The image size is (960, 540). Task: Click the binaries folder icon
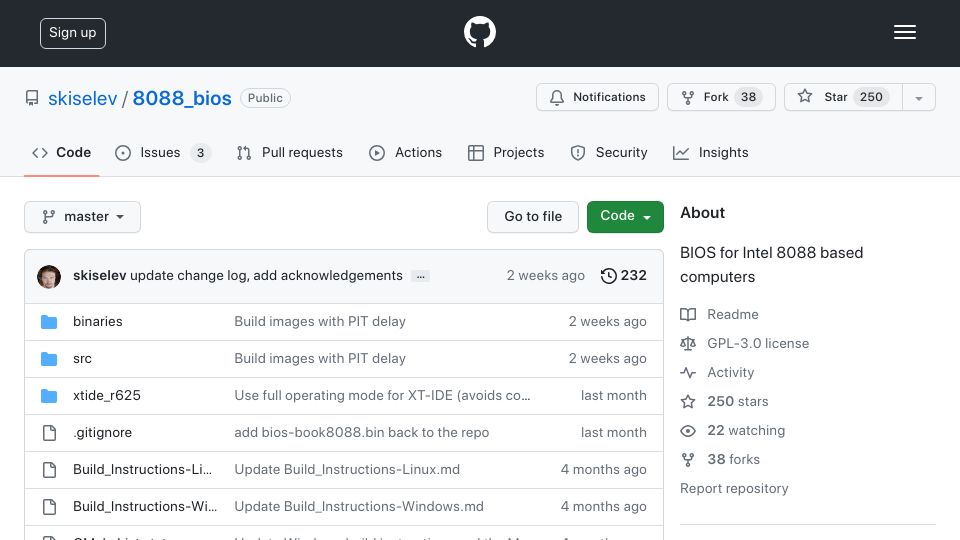49,322
